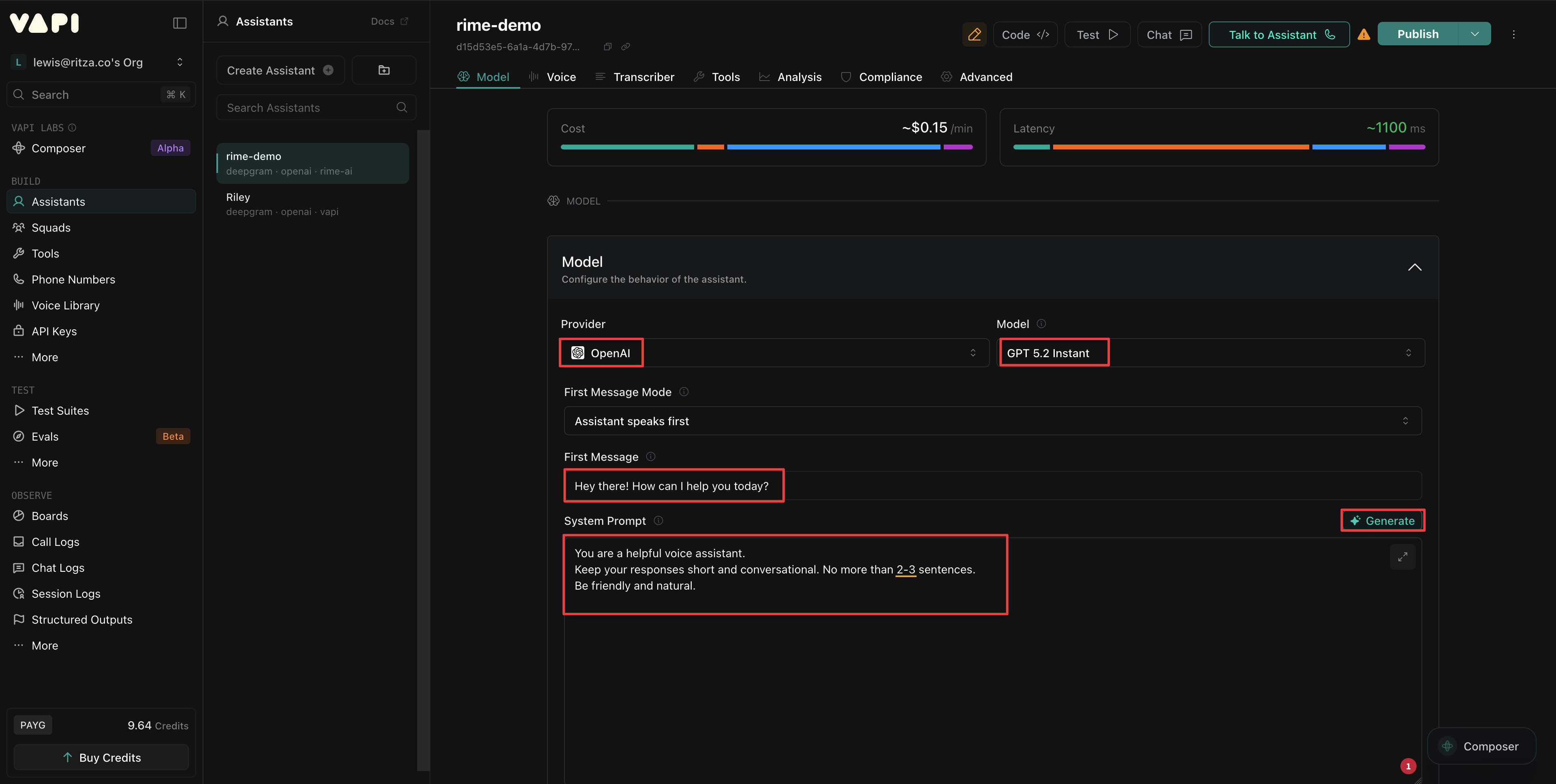Click the new folder icon beside Create Assistant
Viewport: 1556px width, 784px height.
384,69
